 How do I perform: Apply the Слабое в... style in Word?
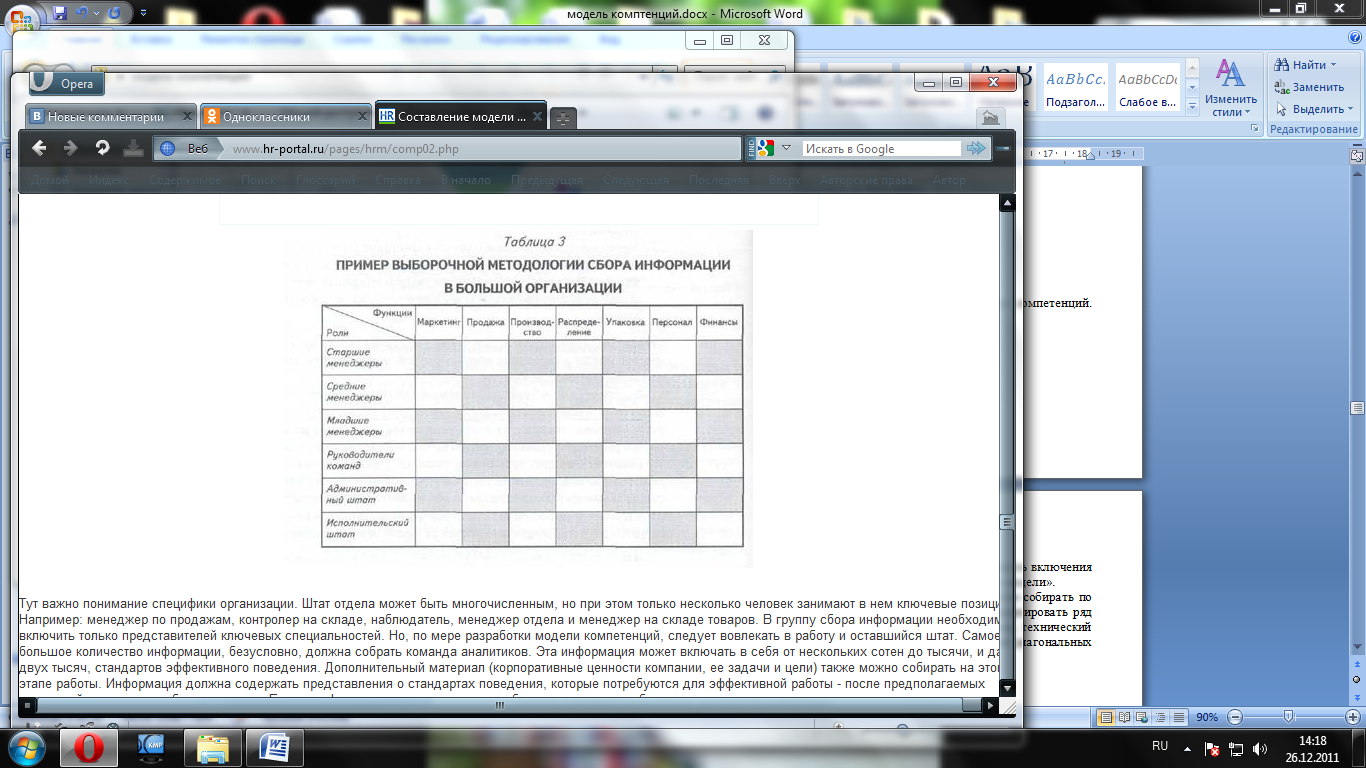pos(1147,86)
